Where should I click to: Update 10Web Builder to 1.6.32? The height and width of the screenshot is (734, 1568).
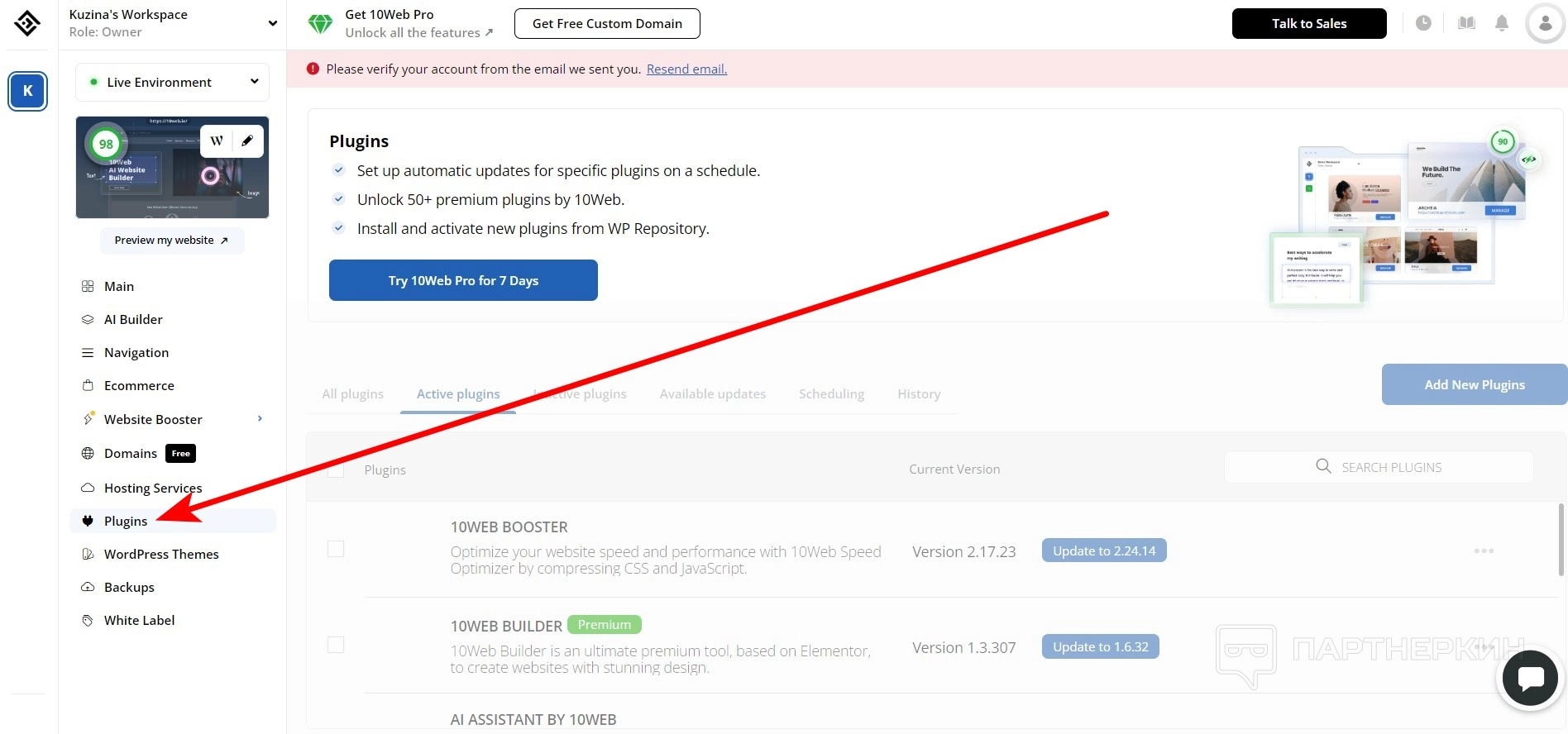point(1101,646)
